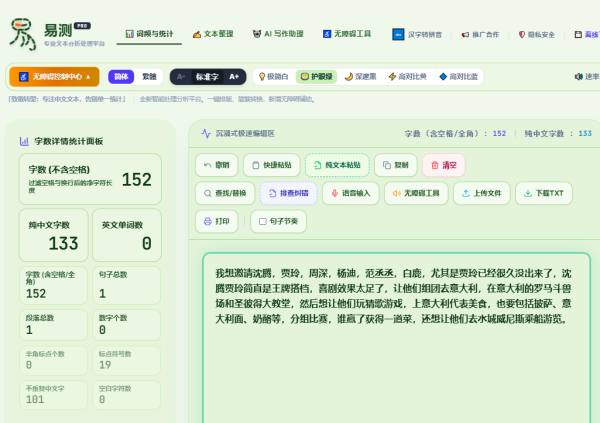Open the 词频与统计 tab
Viewport: 600px width, 423px height.
pos(149,34)
